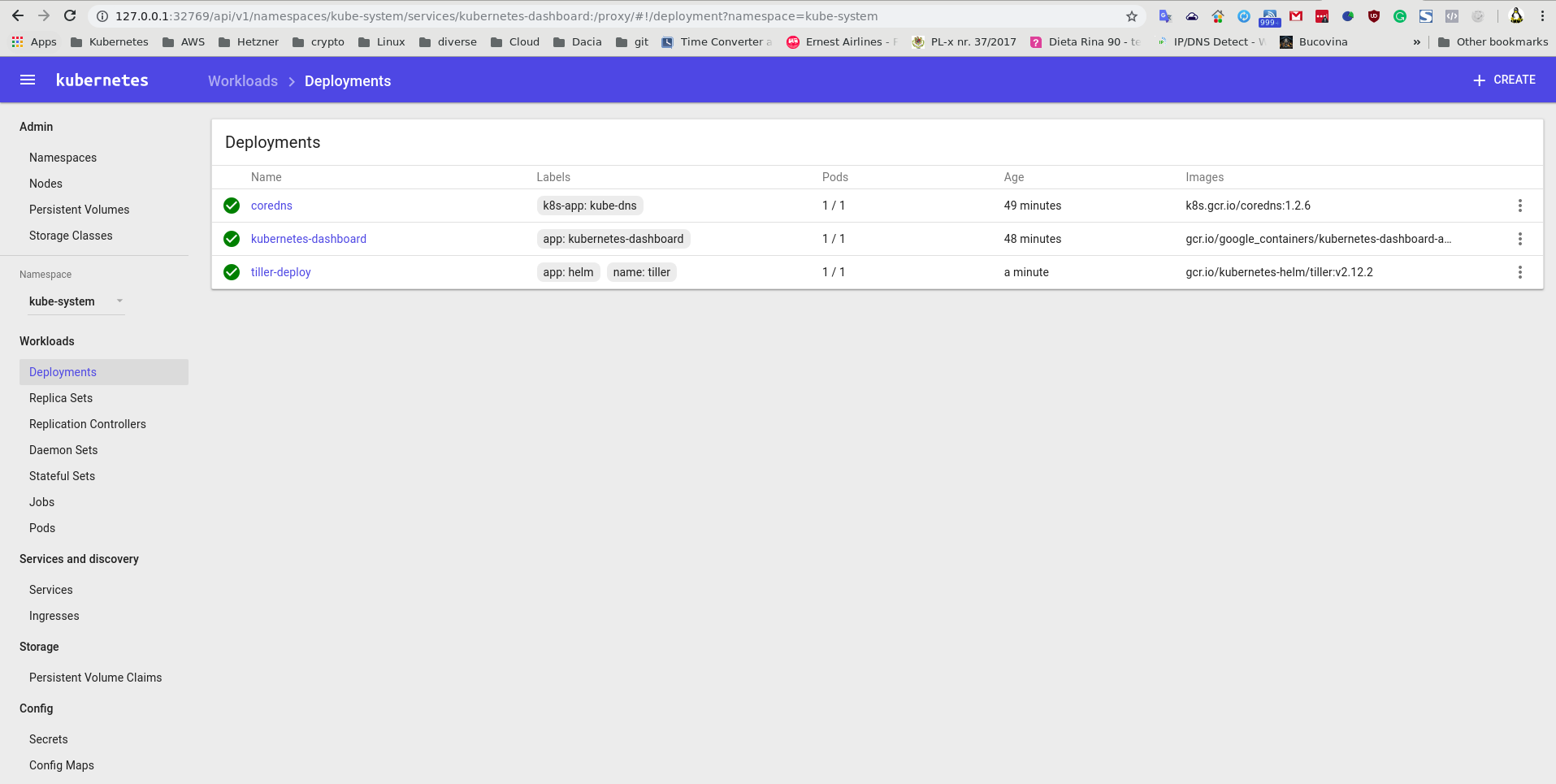Click the Config sidebar heading
Screen dimensions: 1556x784
37,708
